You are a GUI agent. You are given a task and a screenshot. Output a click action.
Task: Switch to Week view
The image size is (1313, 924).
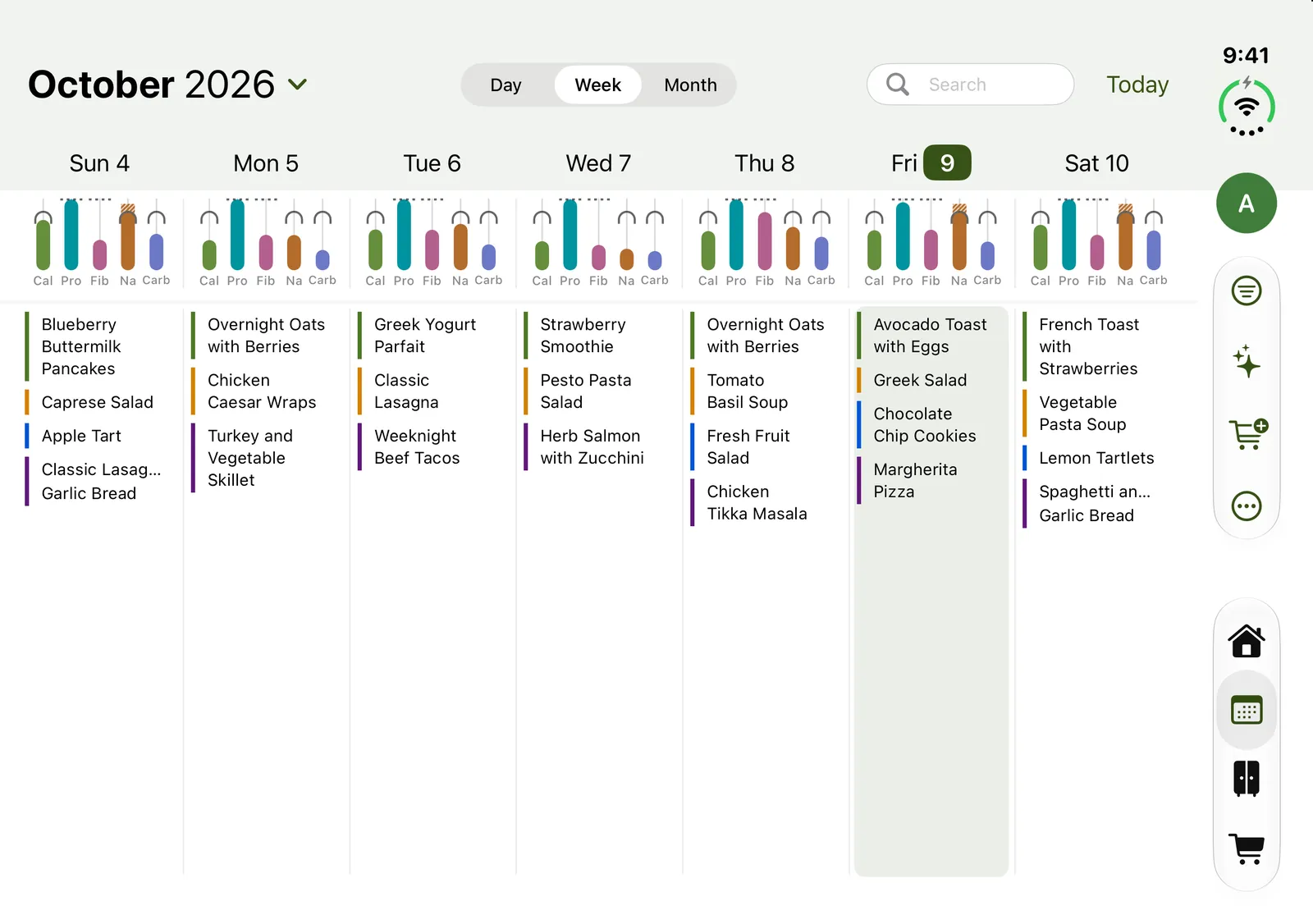pyautogui.click(x=597, y=85)
